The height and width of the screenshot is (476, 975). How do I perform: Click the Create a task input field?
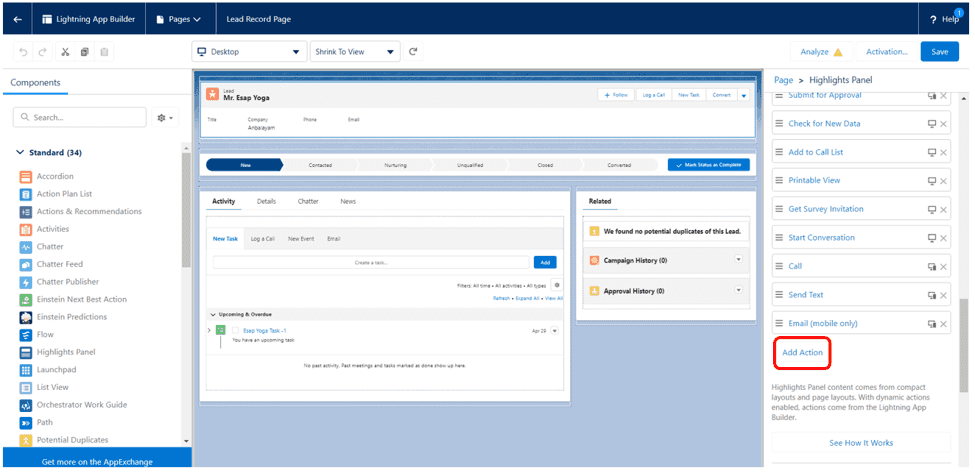tap(371, 262)
